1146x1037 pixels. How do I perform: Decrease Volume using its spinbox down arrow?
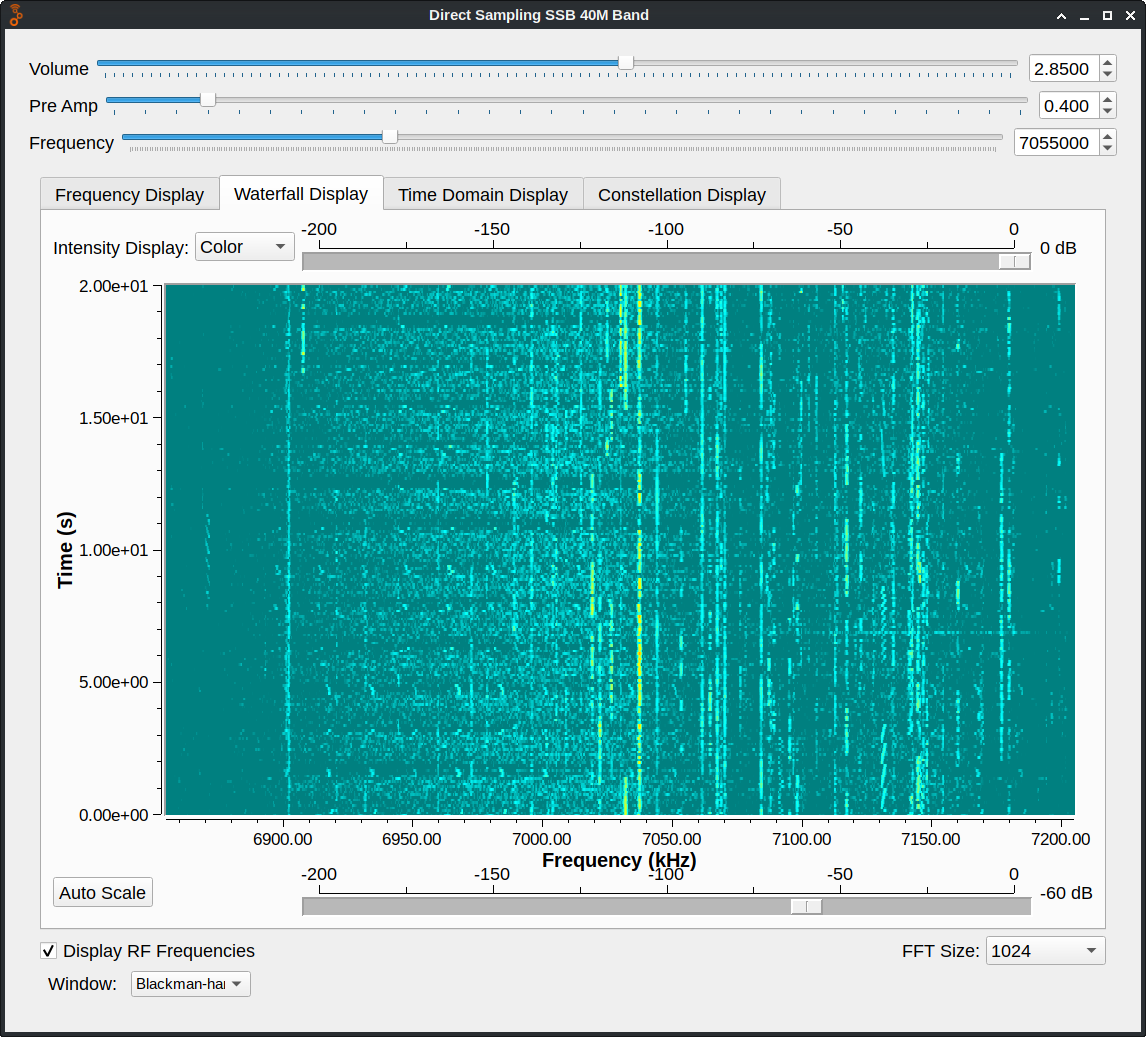click(x=1107, y=75)
